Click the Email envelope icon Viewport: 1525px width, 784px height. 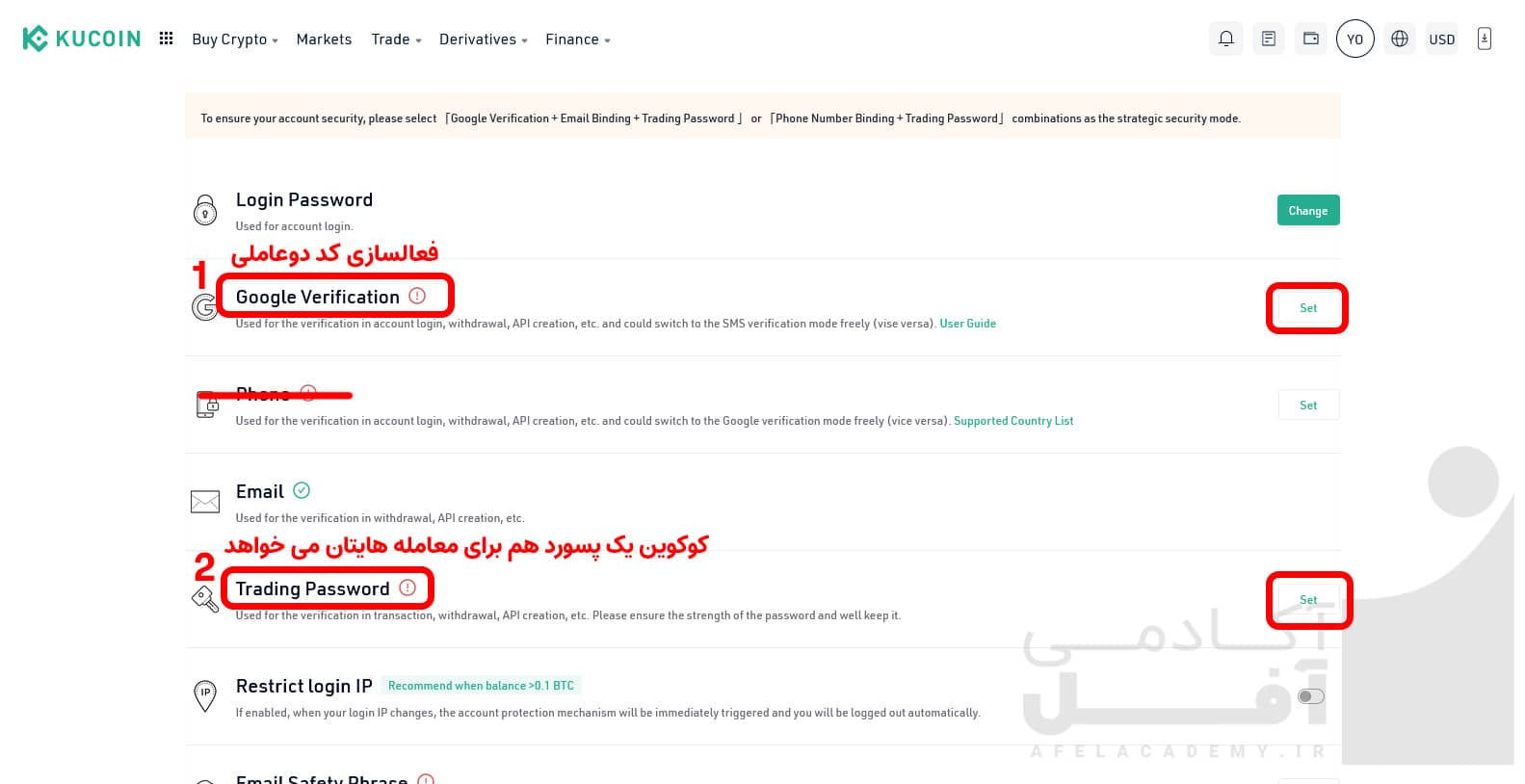click(205, 502)
